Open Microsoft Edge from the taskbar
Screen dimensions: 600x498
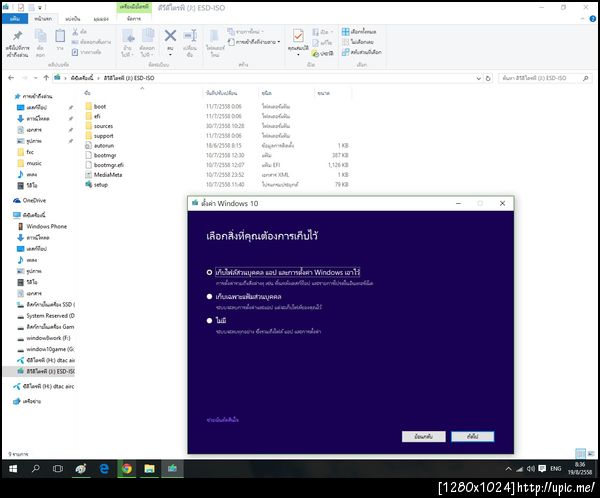104,469
